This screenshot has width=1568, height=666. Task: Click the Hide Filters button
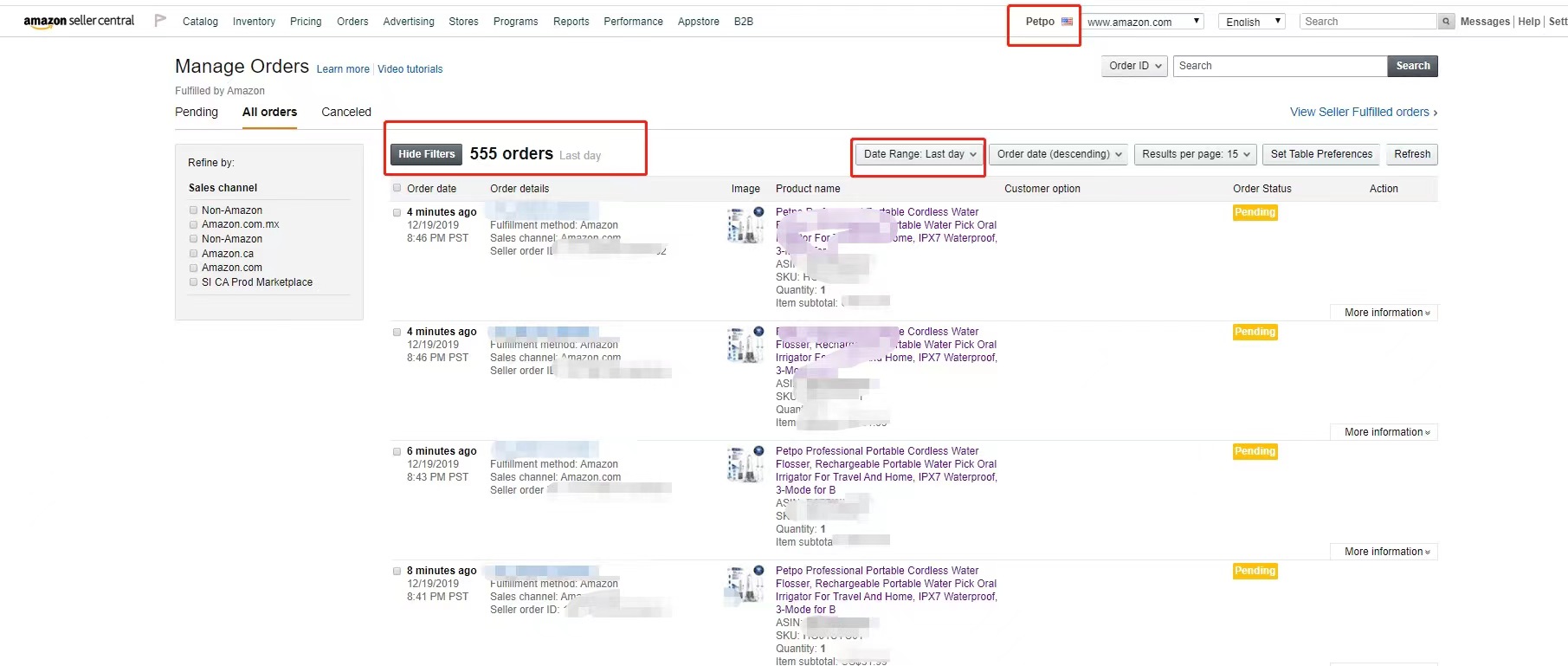pos(427,154)
